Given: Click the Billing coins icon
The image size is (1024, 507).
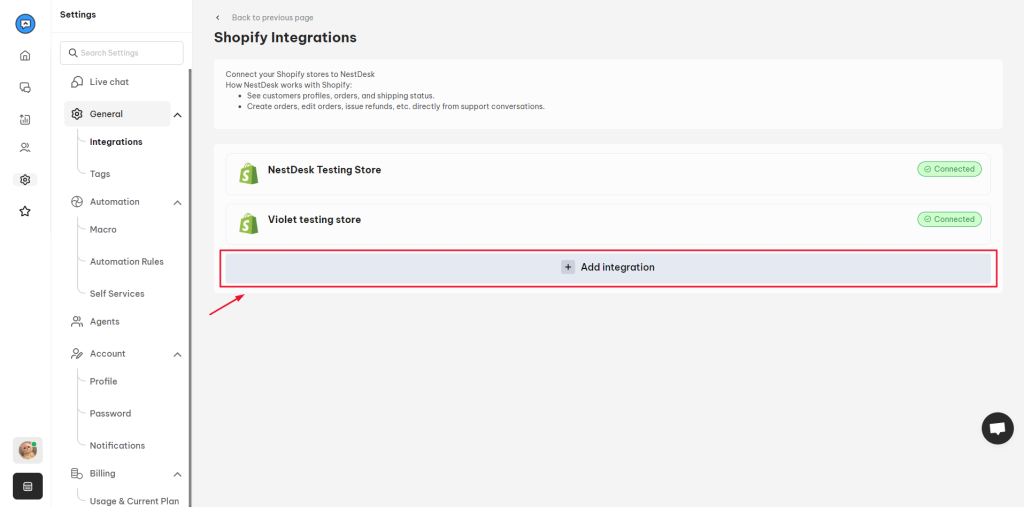Looking at the screenshot, I should 77,473.
